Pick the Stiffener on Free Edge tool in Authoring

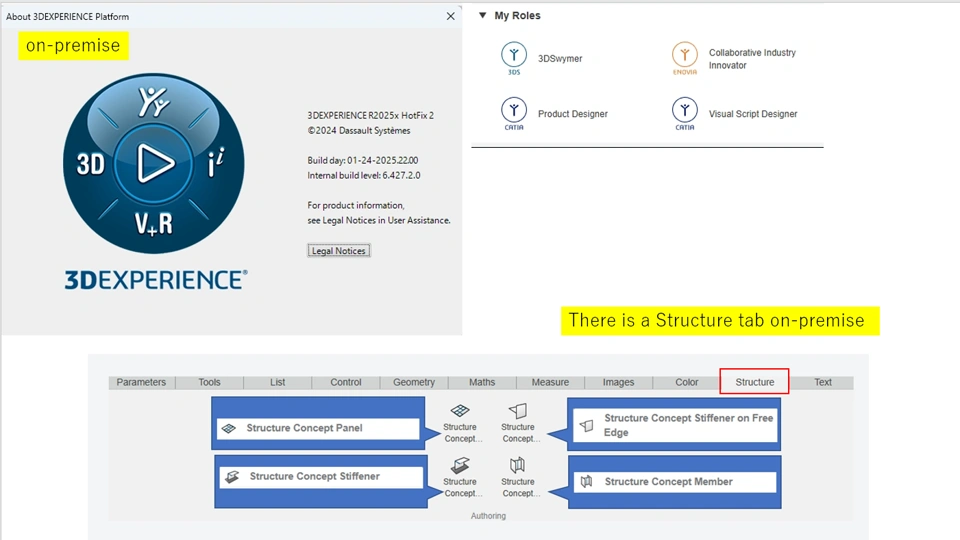click(x=518, y=422)
